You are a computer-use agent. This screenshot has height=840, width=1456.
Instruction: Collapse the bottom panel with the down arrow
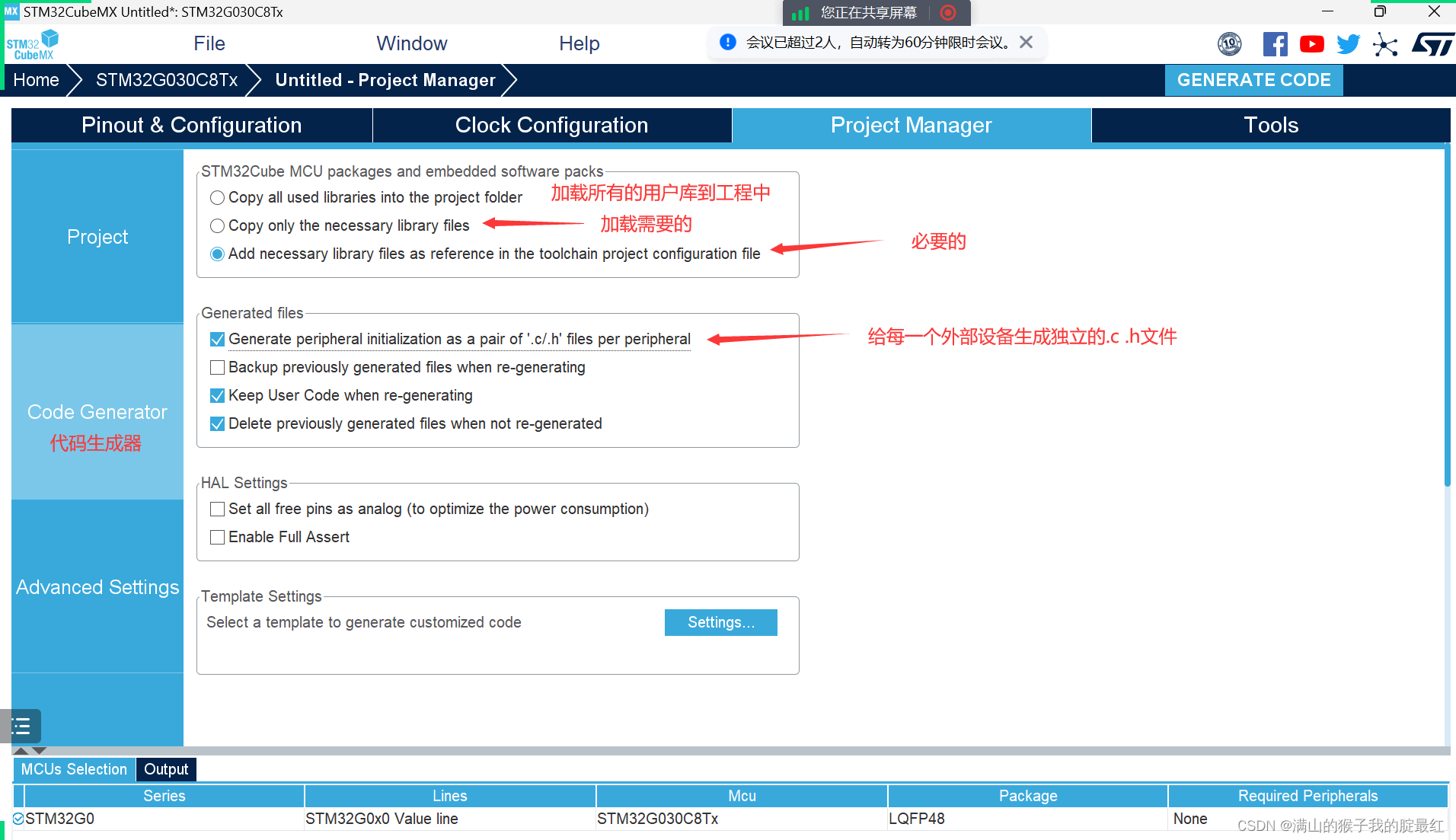[x=39, y=751]
